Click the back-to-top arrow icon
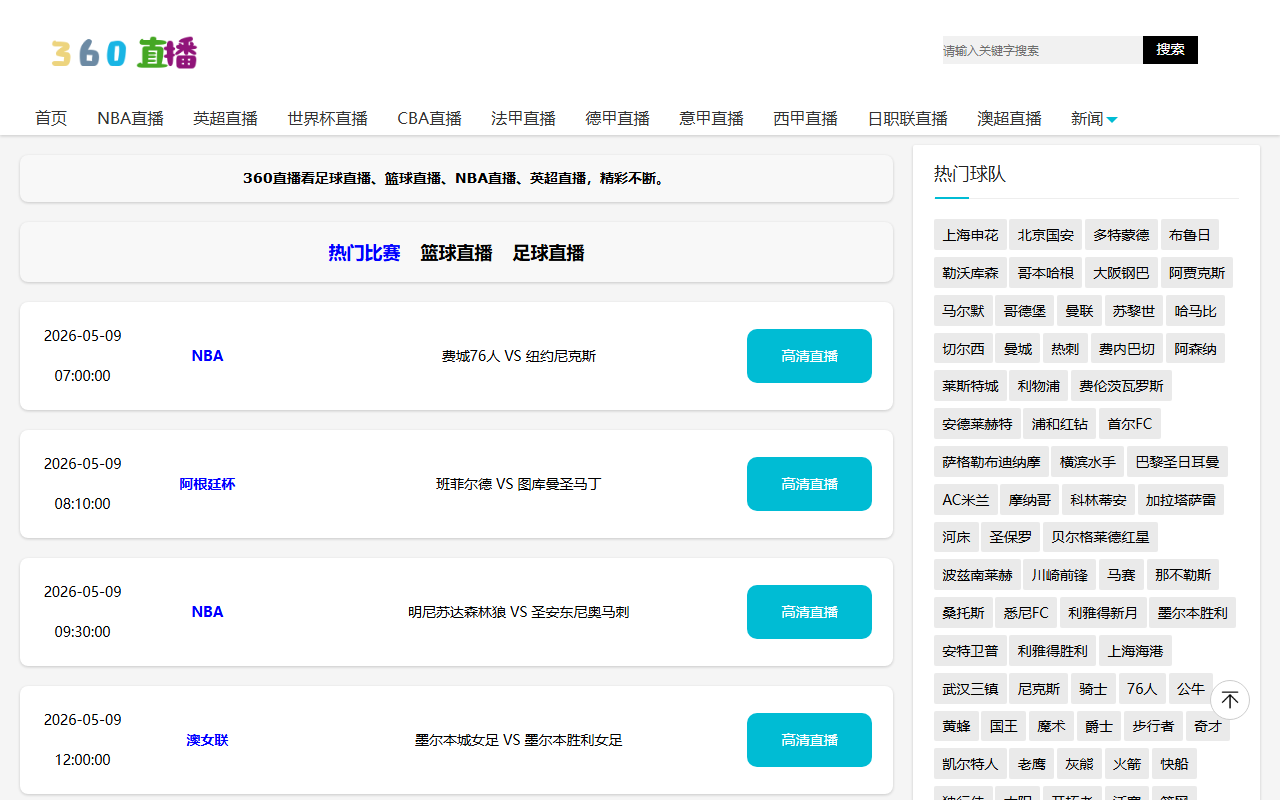The height and width of the screenshot is (800, 1280). (1230, 700)
